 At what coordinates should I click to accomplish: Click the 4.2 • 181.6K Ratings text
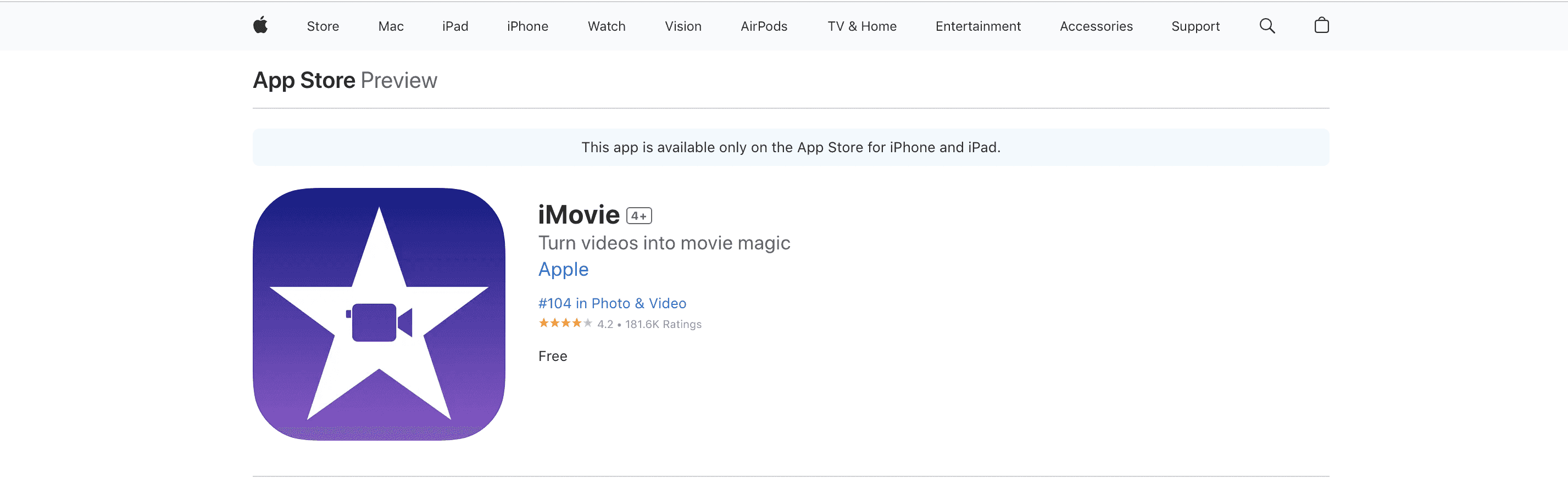click(x=649, y=325)
